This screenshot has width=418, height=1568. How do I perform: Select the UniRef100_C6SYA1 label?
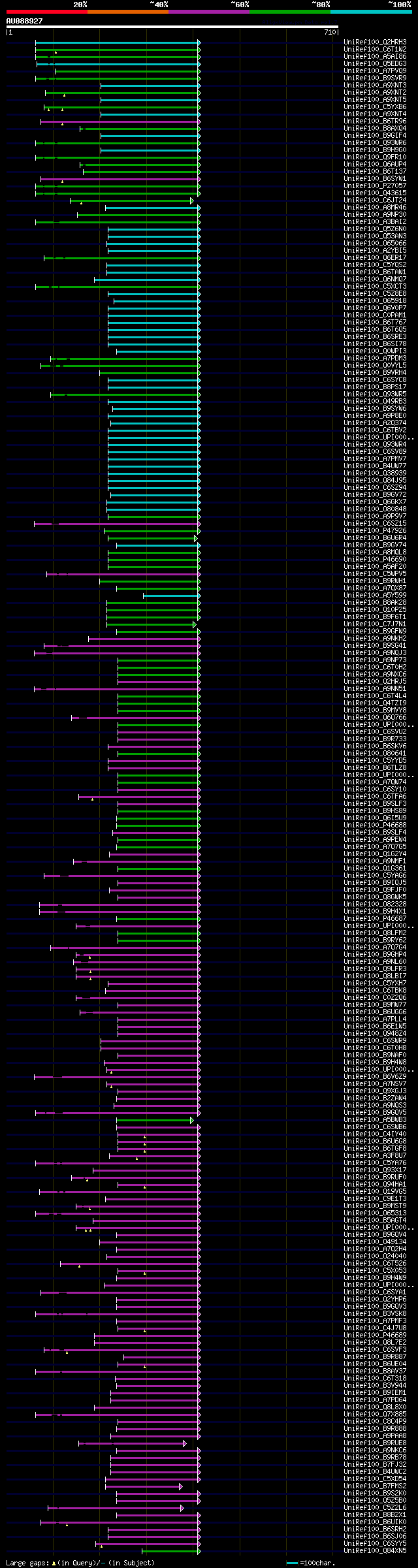coord(375,1292)
